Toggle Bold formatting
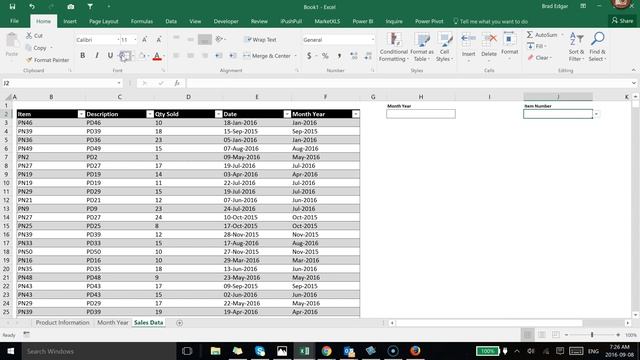The height and width of the screenshot is (360, 640). 82,56
